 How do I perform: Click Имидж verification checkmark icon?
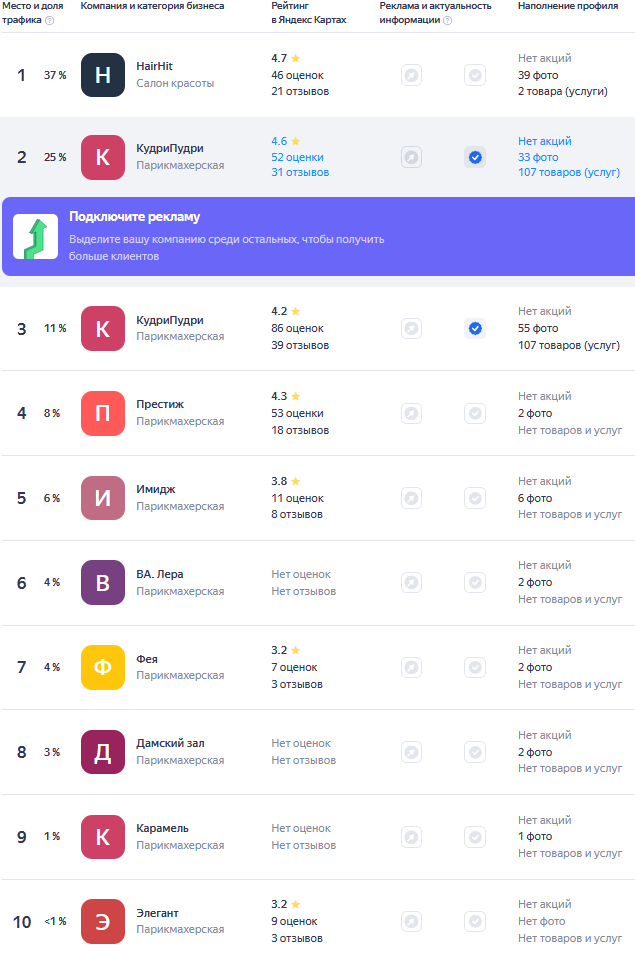475,498
